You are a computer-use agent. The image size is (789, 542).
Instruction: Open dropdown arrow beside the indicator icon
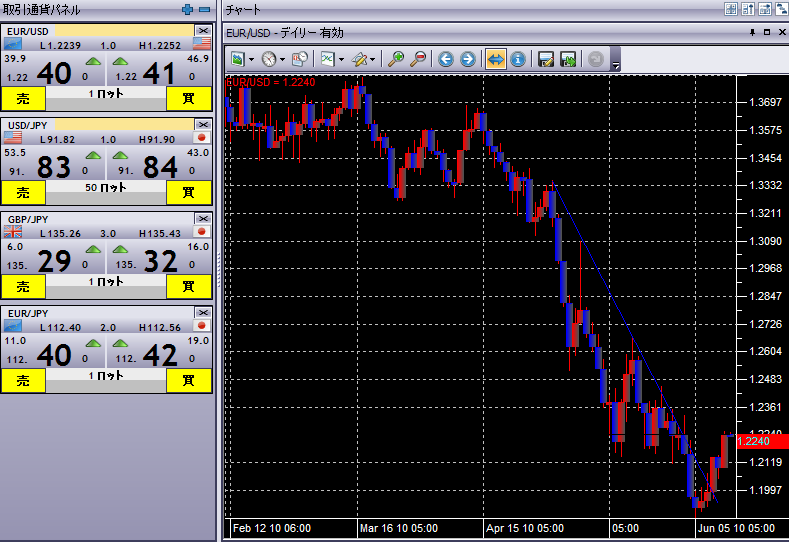pyautogui.click(x=342, y=59)
